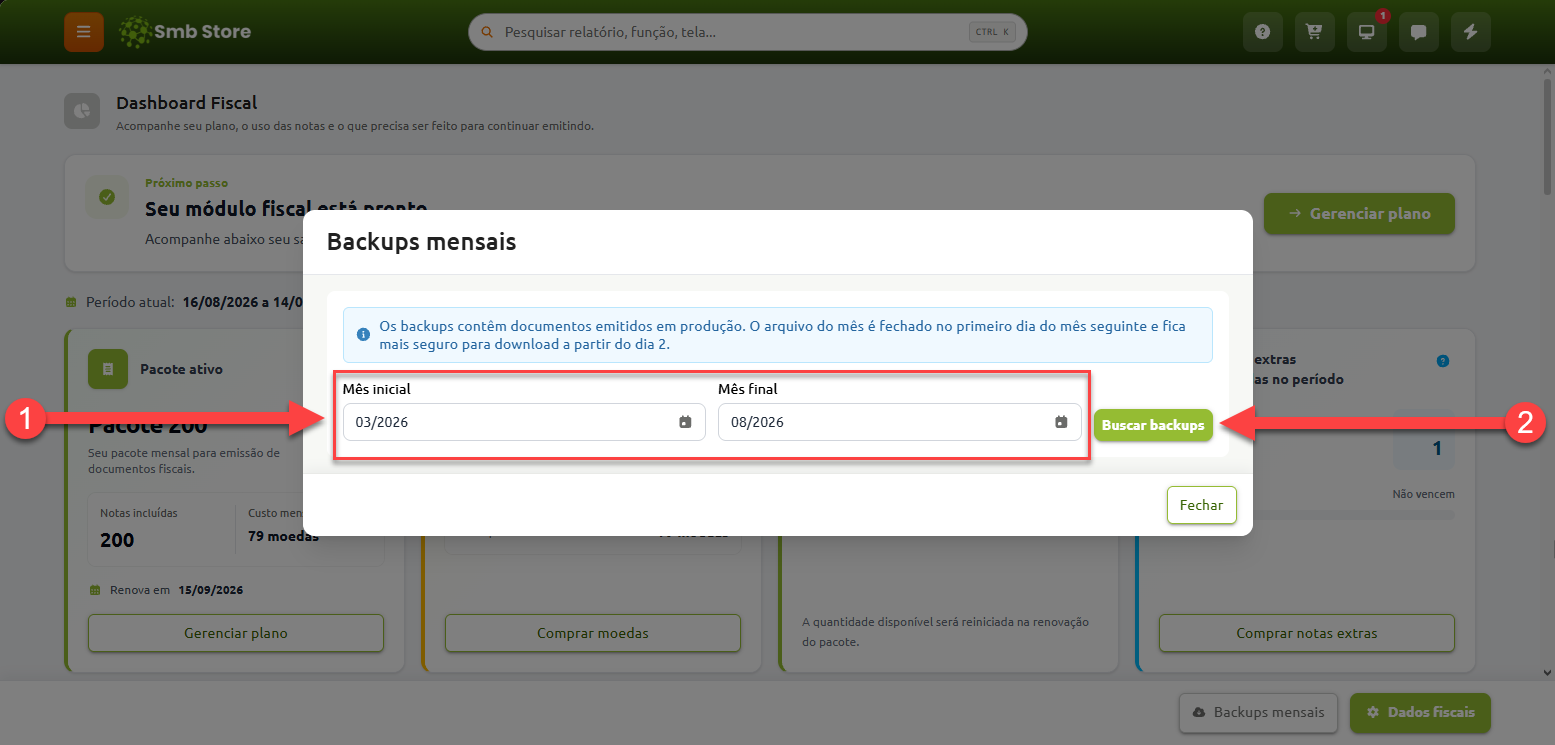Close the dialog with Fechar
Viewport: 1555px width, 745px height.
(1201, 505)
